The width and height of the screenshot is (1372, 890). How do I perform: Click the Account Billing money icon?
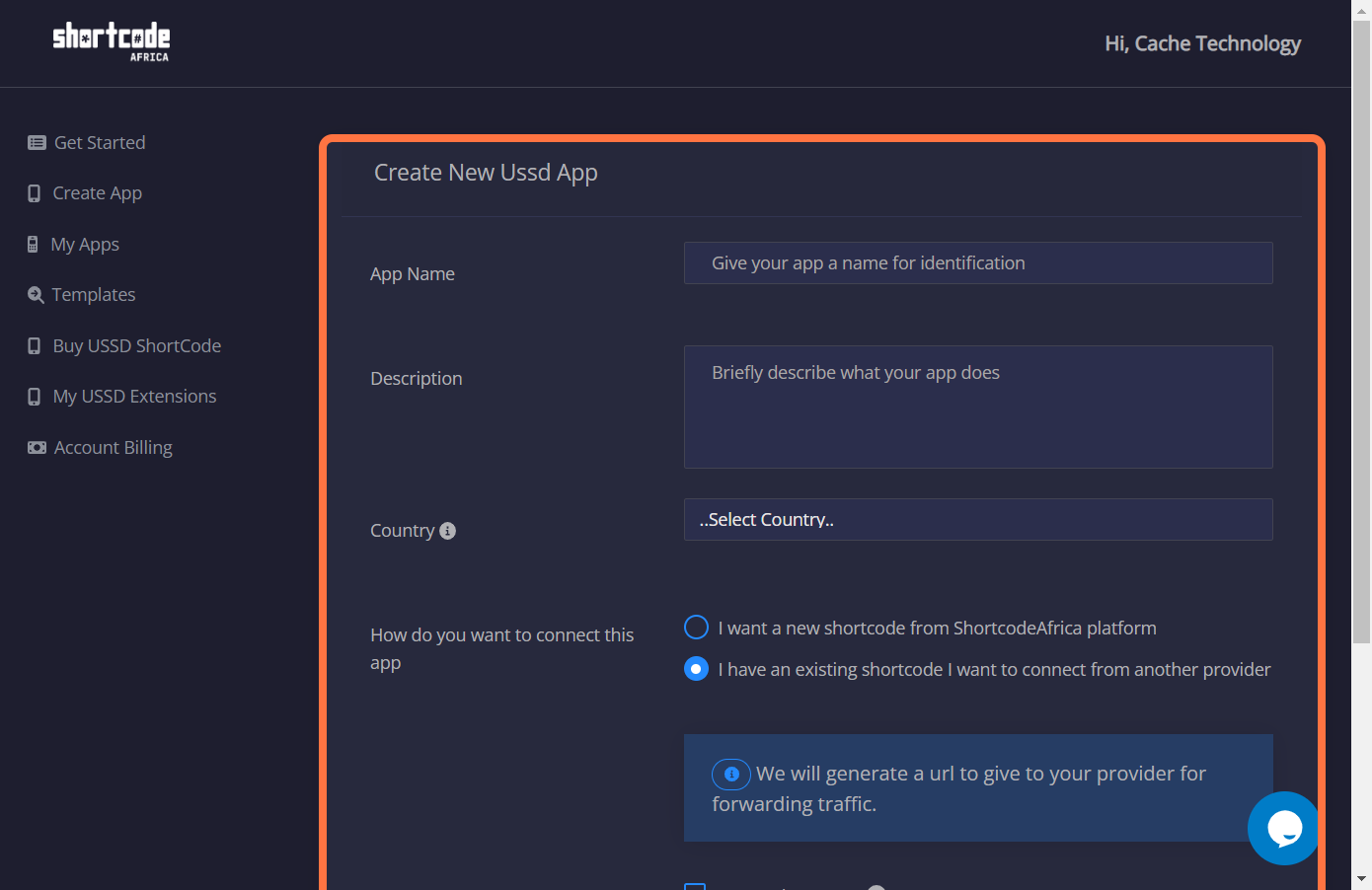[37, 448]
